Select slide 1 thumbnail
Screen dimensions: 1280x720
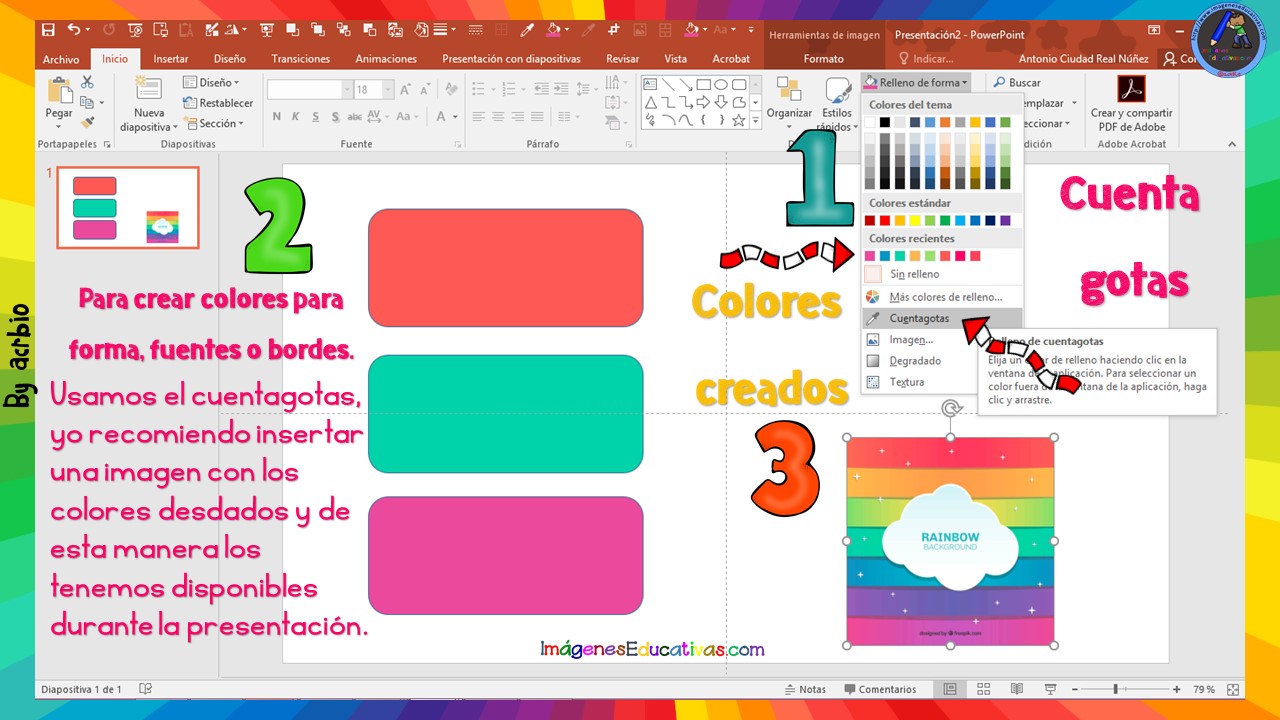[128, 208]
